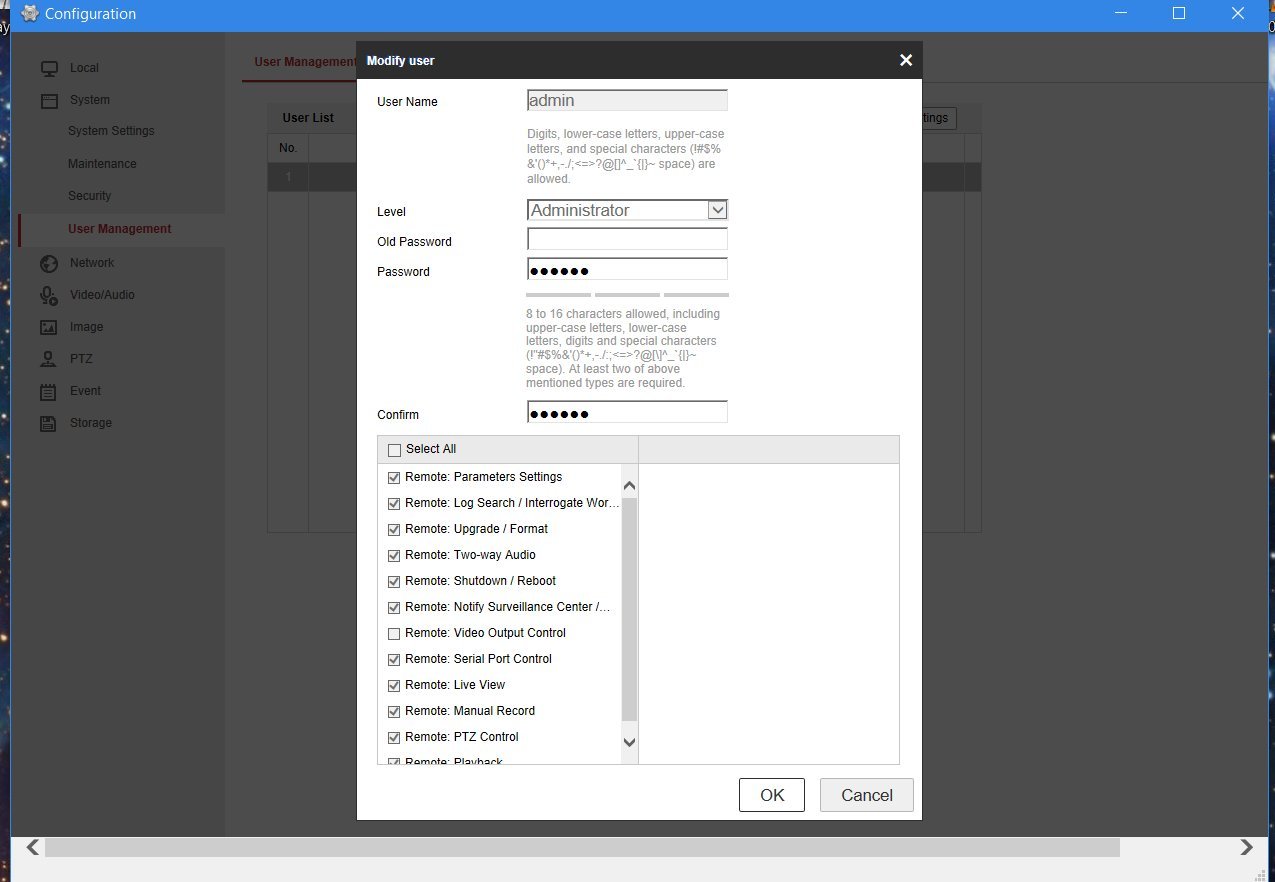The height and width of the screenshot is (882, 1275).
Task: Click the Storage floppy disk icon
Action: [49, 423]
